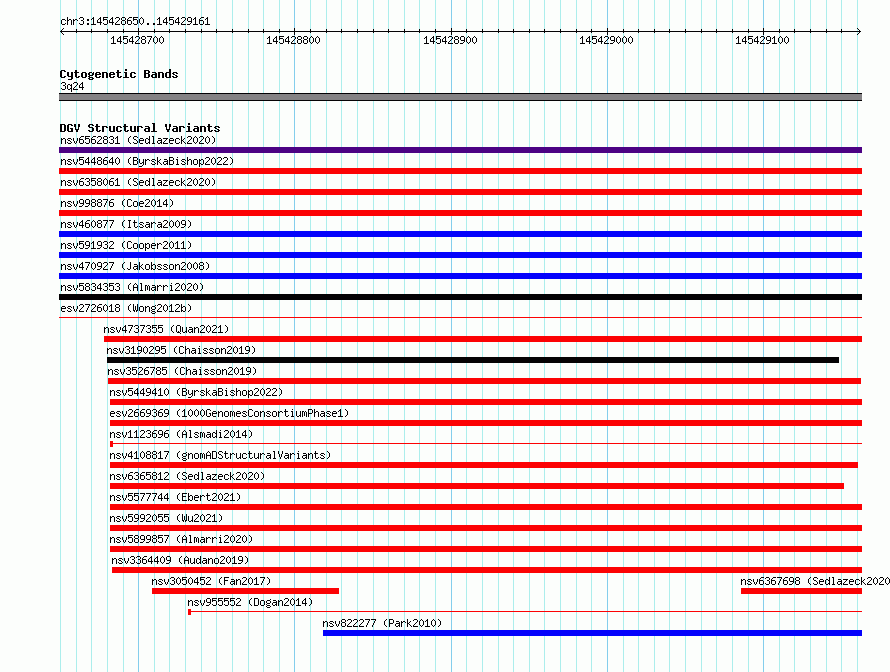Image resolution: width=890 pixels, height=672 pixels.
Task: Click the 145428800 ruler position label
Action: pos(293,40)
